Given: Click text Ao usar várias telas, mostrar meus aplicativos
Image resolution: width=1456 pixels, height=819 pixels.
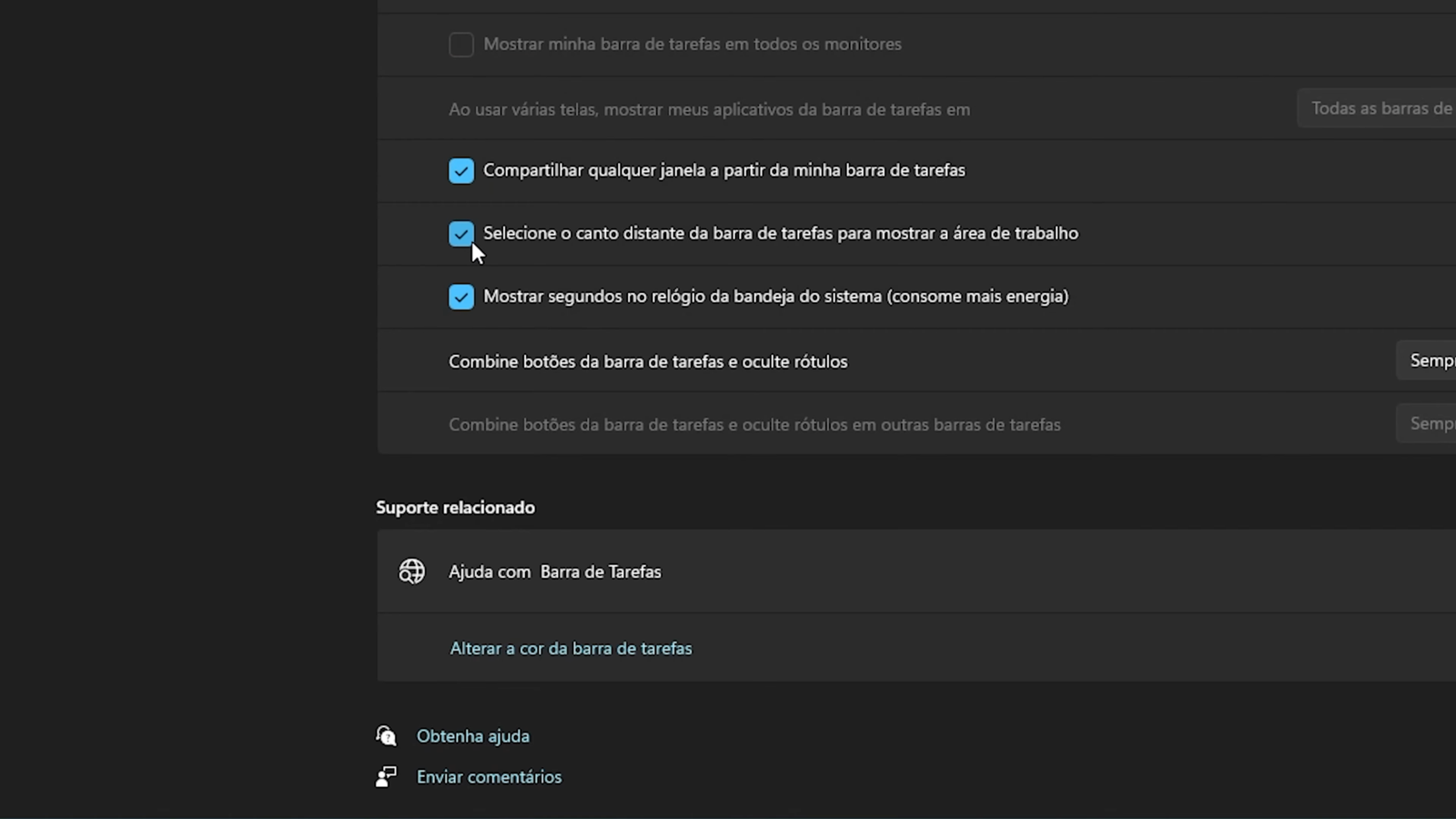Looking at the screenshot, I should [710, 109].
